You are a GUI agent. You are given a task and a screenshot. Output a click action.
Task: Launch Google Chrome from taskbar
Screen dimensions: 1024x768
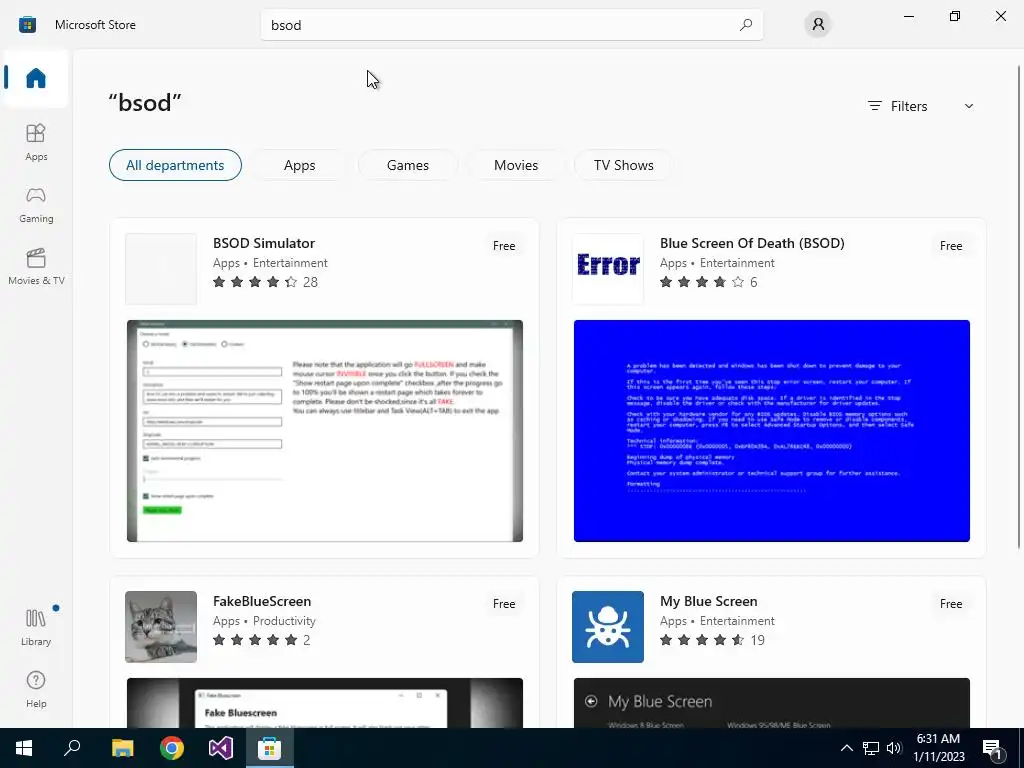172,748
